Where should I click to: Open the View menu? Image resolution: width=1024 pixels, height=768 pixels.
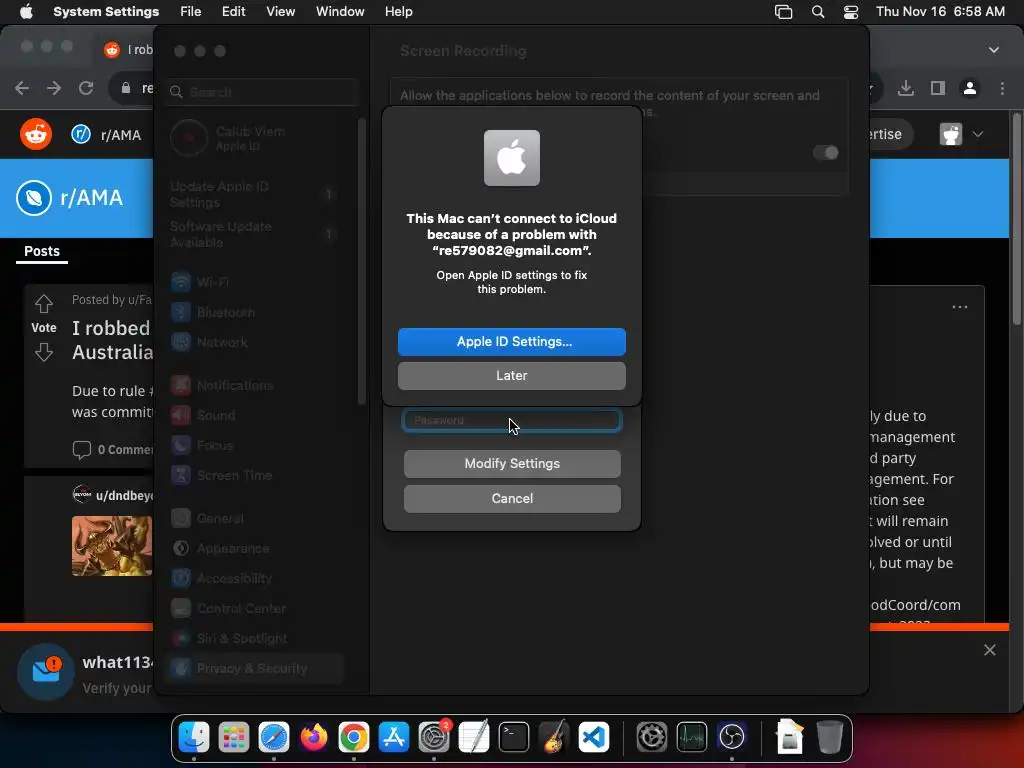point(280,11)
